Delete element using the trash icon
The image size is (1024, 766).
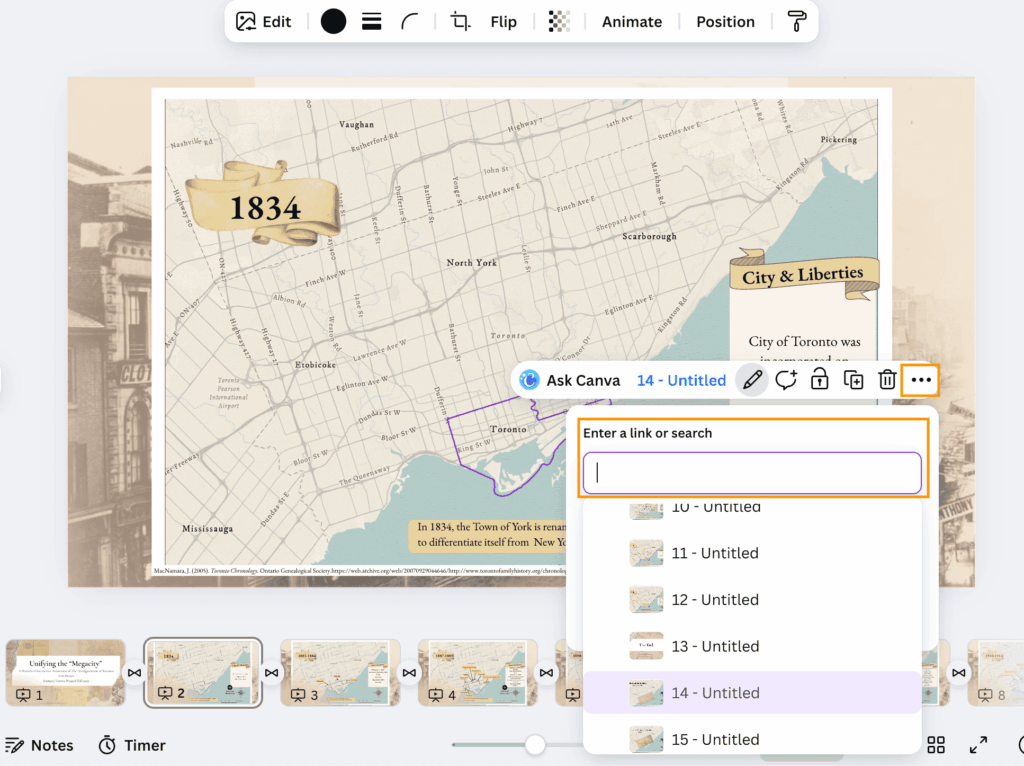tap(887, 380)
